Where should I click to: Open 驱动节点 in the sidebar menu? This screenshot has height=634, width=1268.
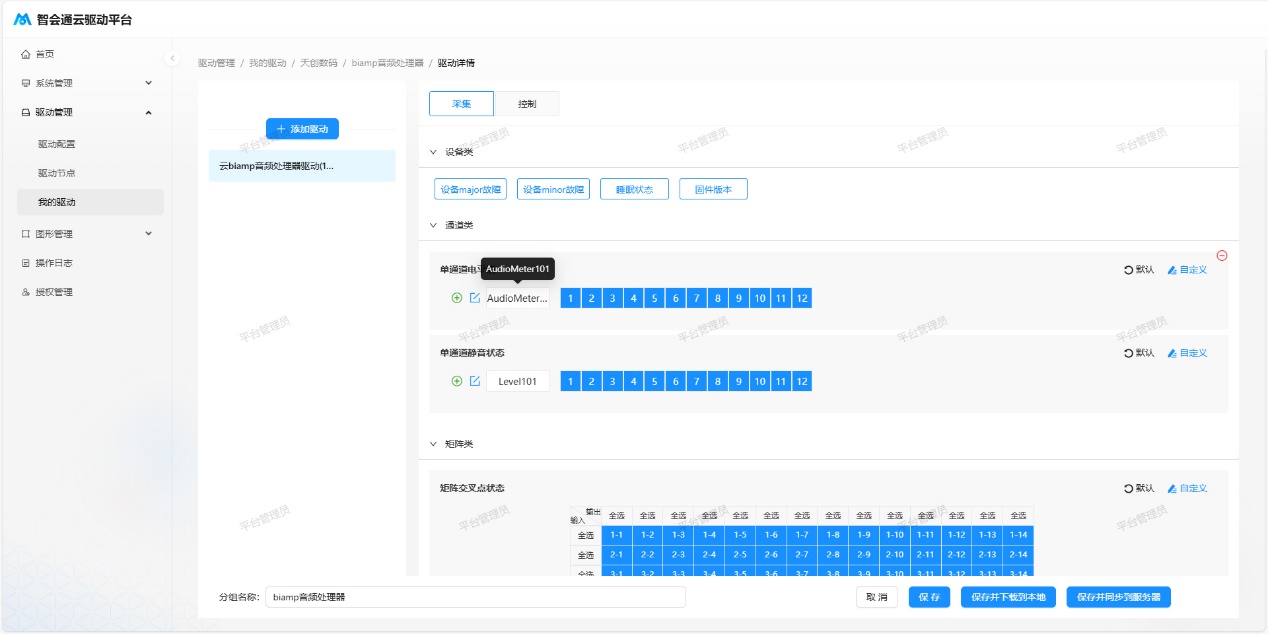57,173
